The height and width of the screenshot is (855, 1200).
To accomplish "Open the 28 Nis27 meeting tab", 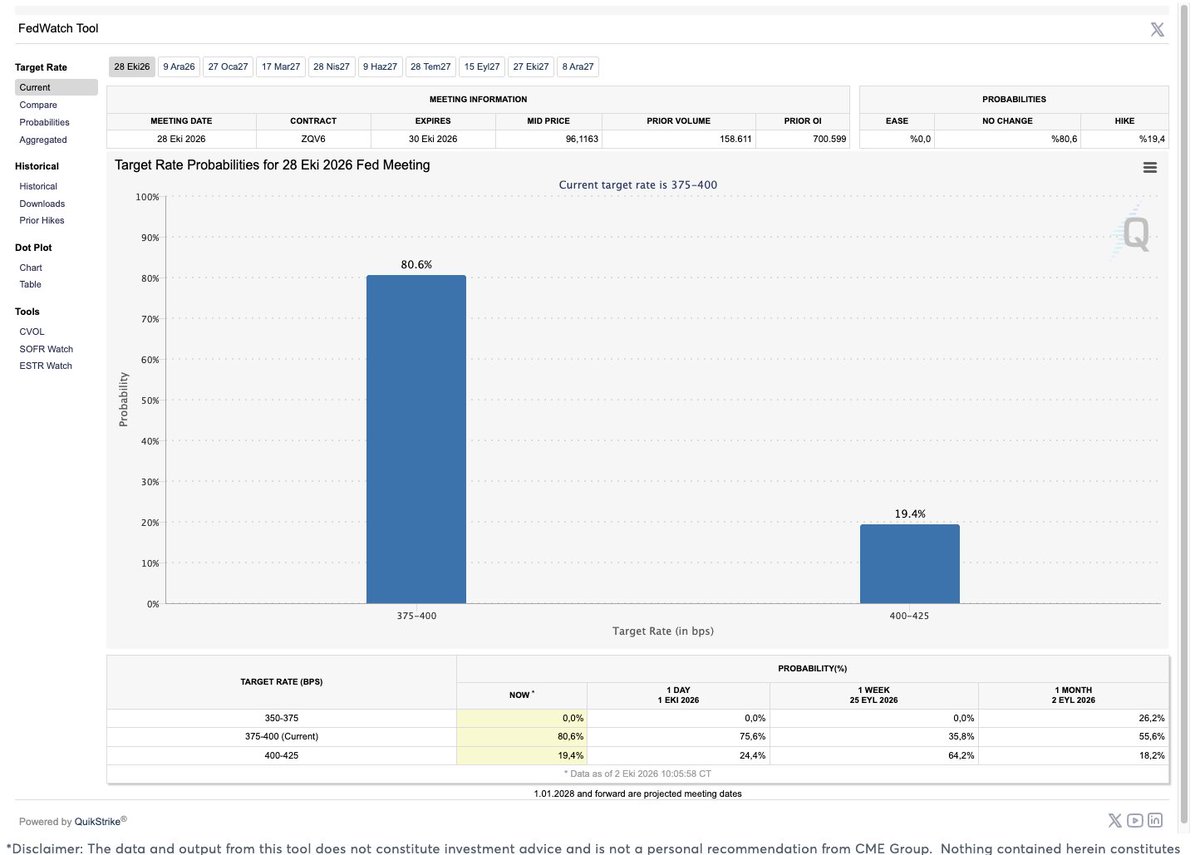I will [332, 67].
